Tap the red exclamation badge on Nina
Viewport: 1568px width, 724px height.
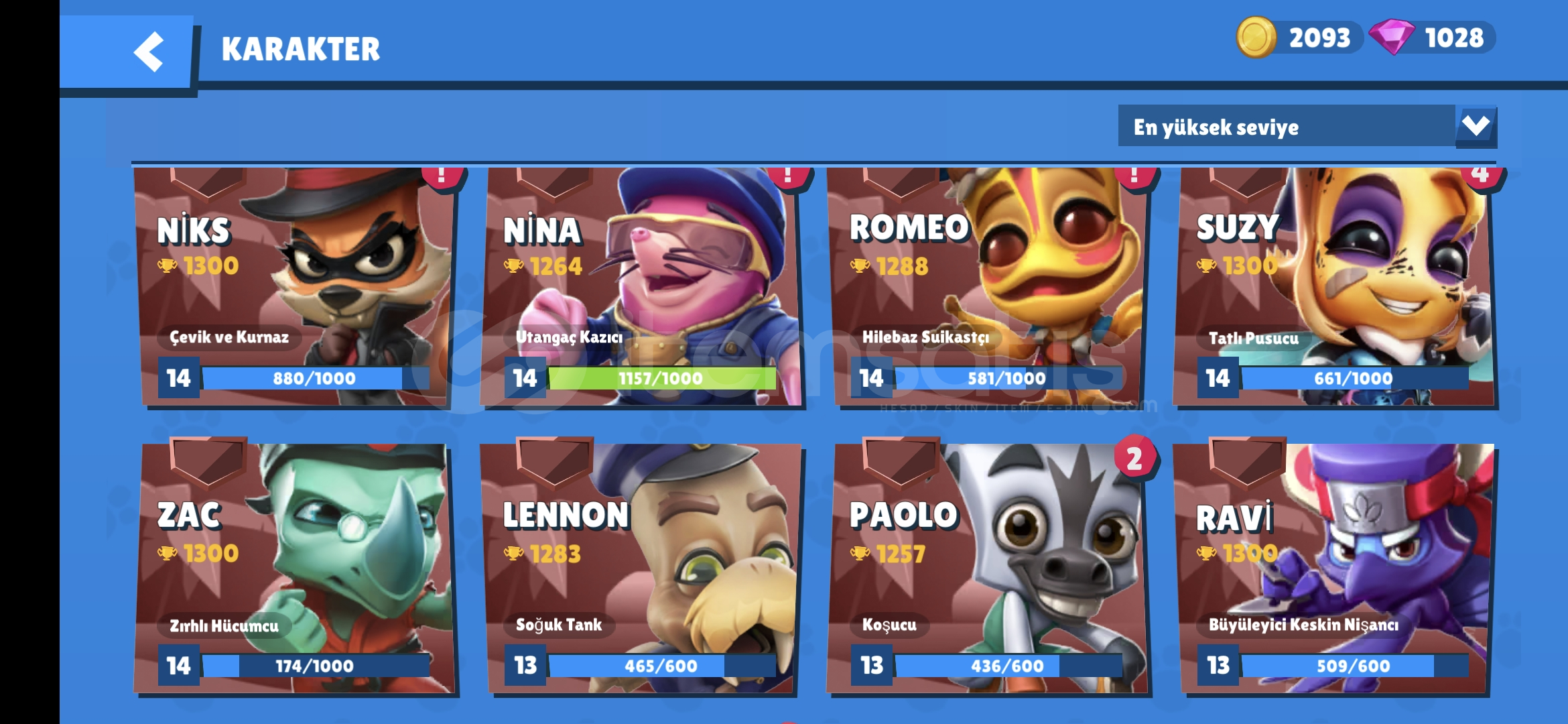788,176
